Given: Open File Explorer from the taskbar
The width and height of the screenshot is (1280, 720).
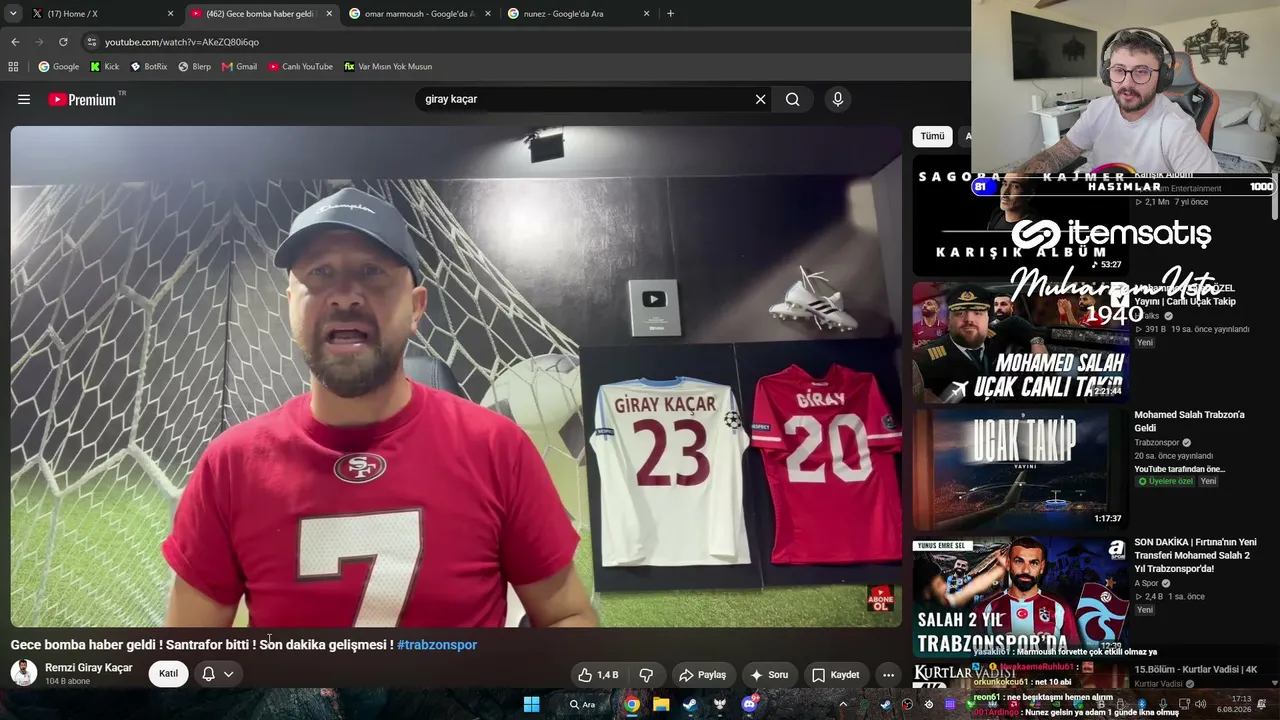Looking at the screenshot, I should (x=661, y=704).
